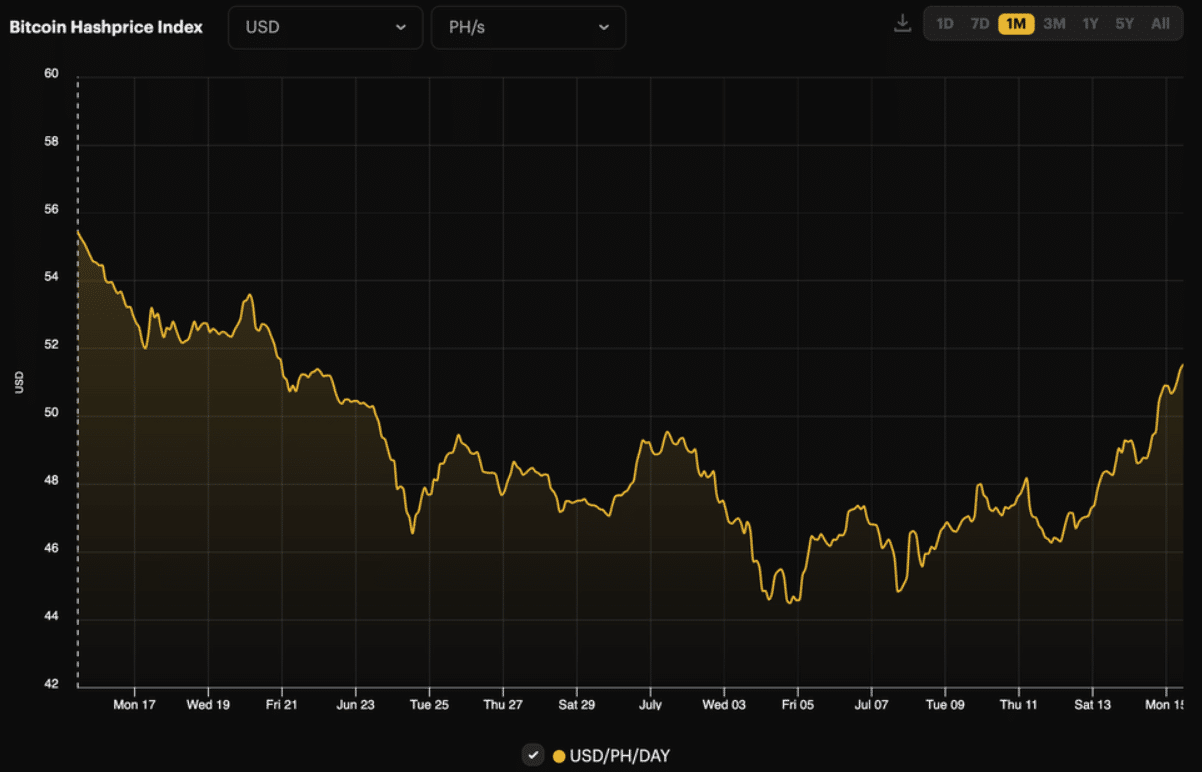Download the chart data via download icon
Screen dimensions: 1202x772
(x=902, y=23)
